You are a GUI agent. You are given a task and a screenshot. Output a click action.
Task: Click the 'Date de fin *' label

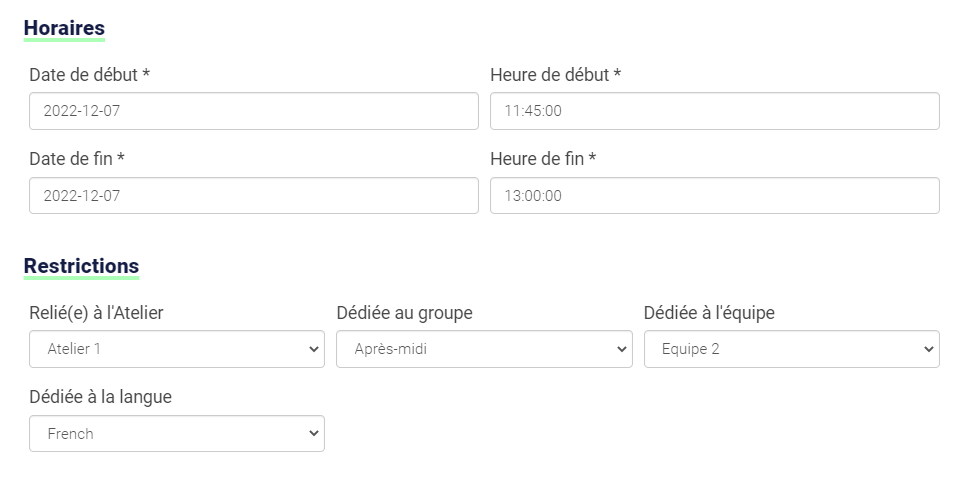point(77,159)
